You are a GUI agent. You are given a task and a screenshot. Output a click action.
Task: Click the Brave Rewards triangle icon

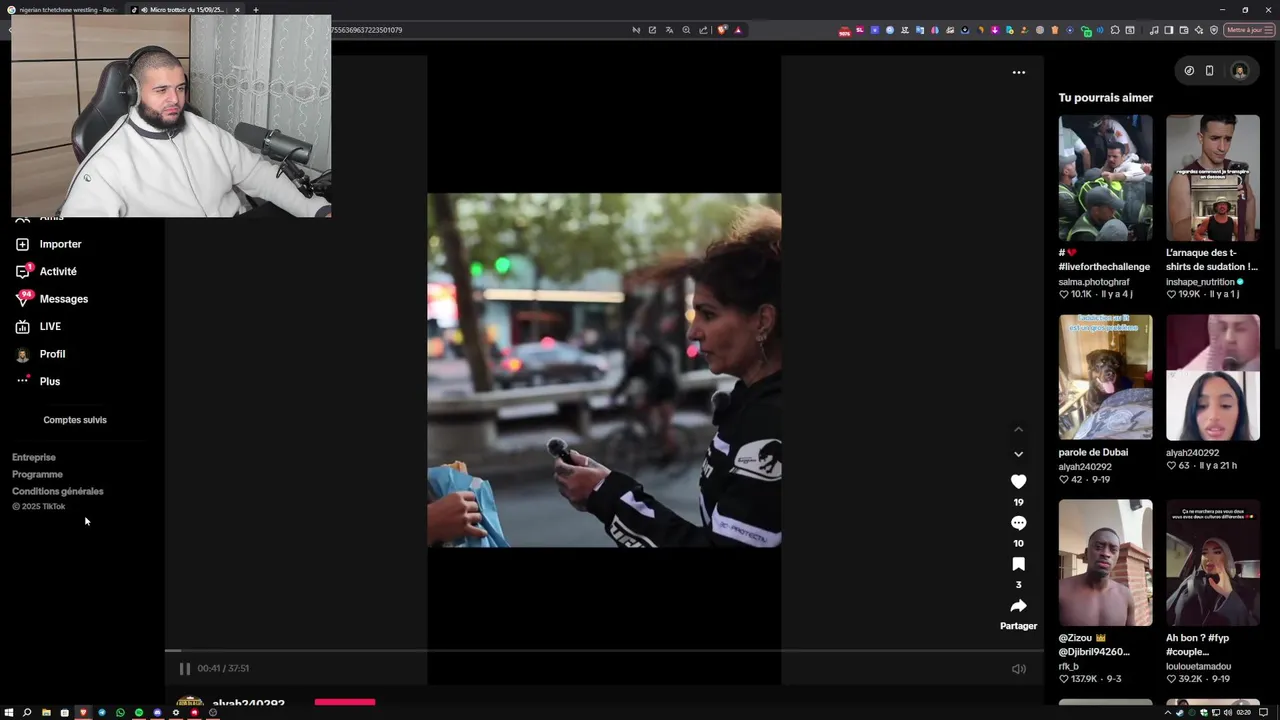pyautogui.click(x=738, y=30)
